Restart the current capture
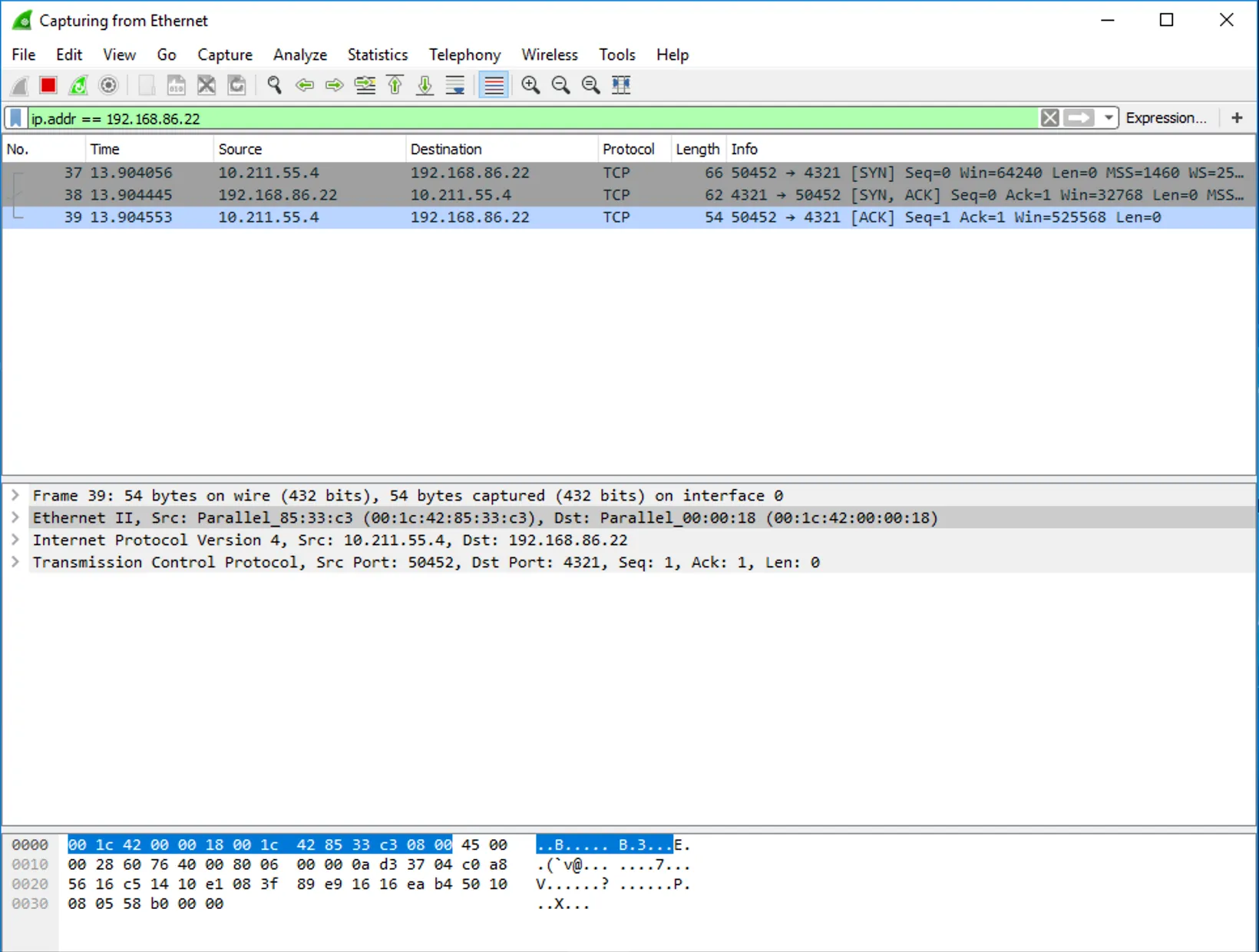 78,85
